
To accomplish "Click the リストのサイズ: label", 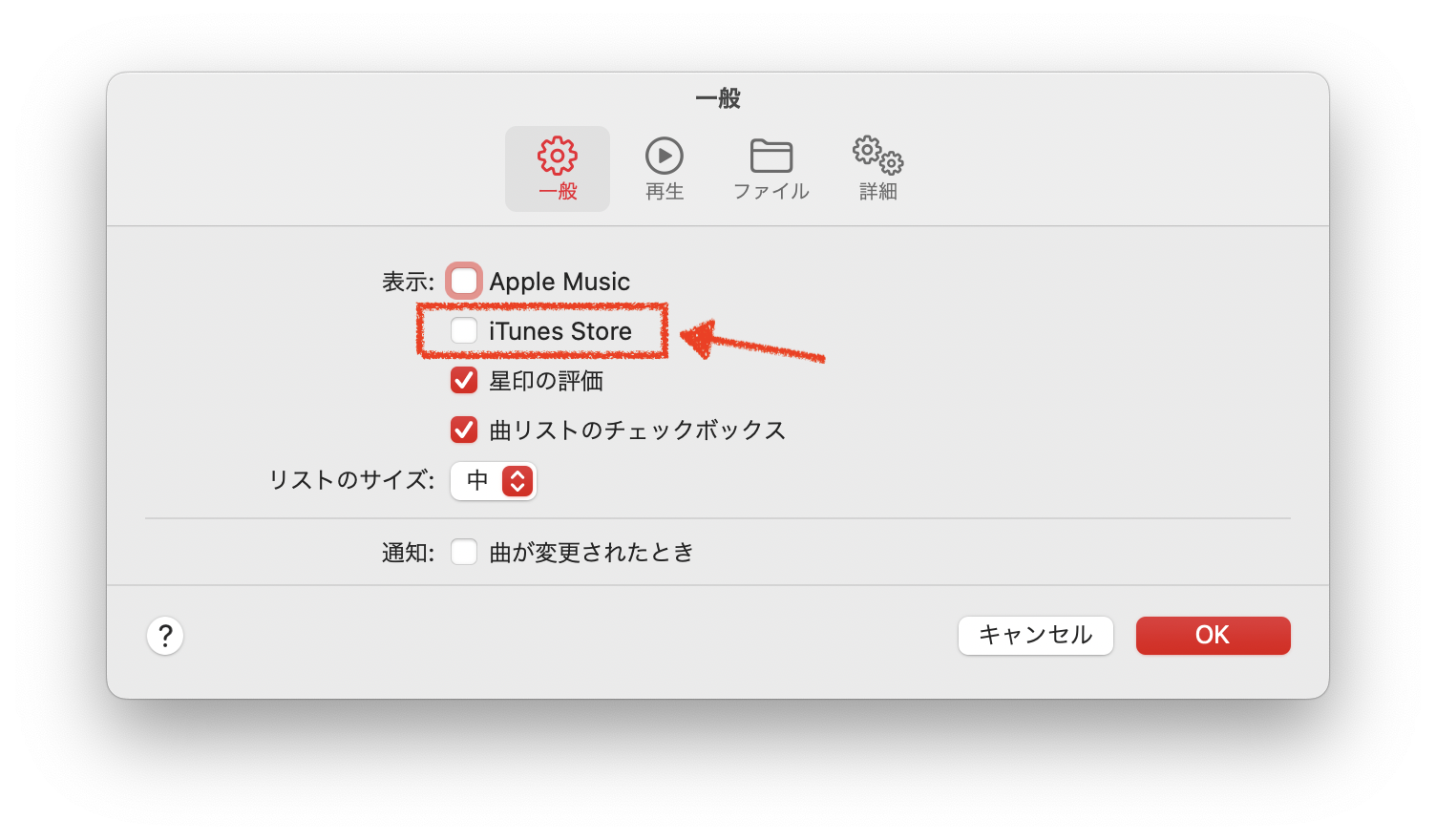I will point(352,480).
